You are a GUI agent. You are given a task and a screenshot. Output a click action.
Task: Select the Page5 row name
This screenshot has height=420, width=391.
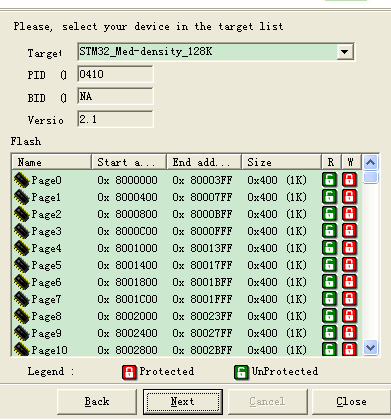coord(46,265)
